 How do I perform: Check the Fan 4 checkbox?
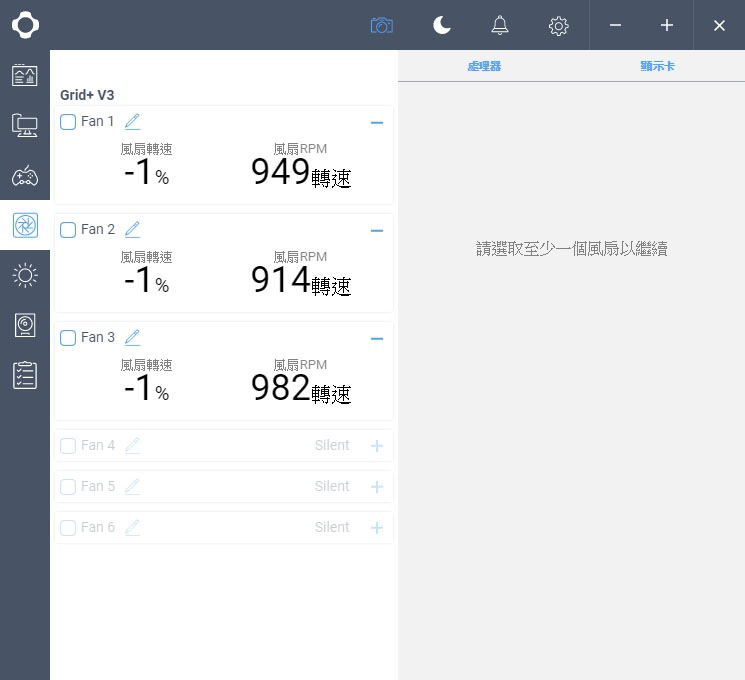pyautogui.click(x=68, y=446)
